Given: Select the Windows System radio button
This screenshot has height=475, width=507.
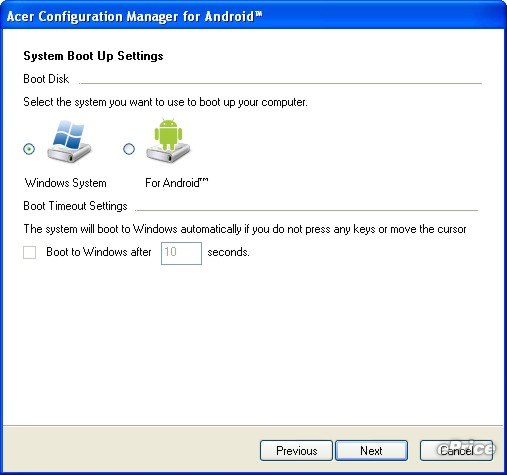Looking at the screenshot, I should pos(29,149).
